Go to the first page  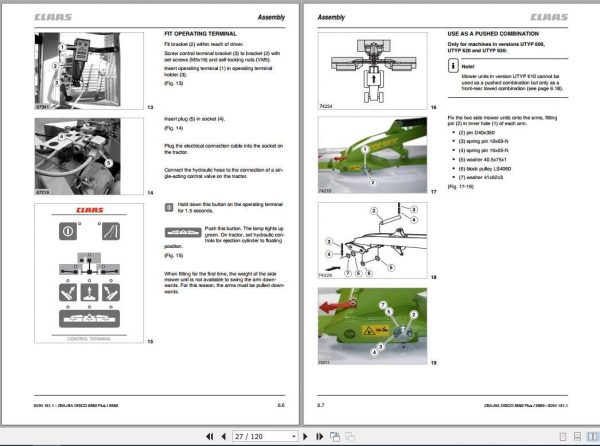pyautogui.click(x=210, y=436)
